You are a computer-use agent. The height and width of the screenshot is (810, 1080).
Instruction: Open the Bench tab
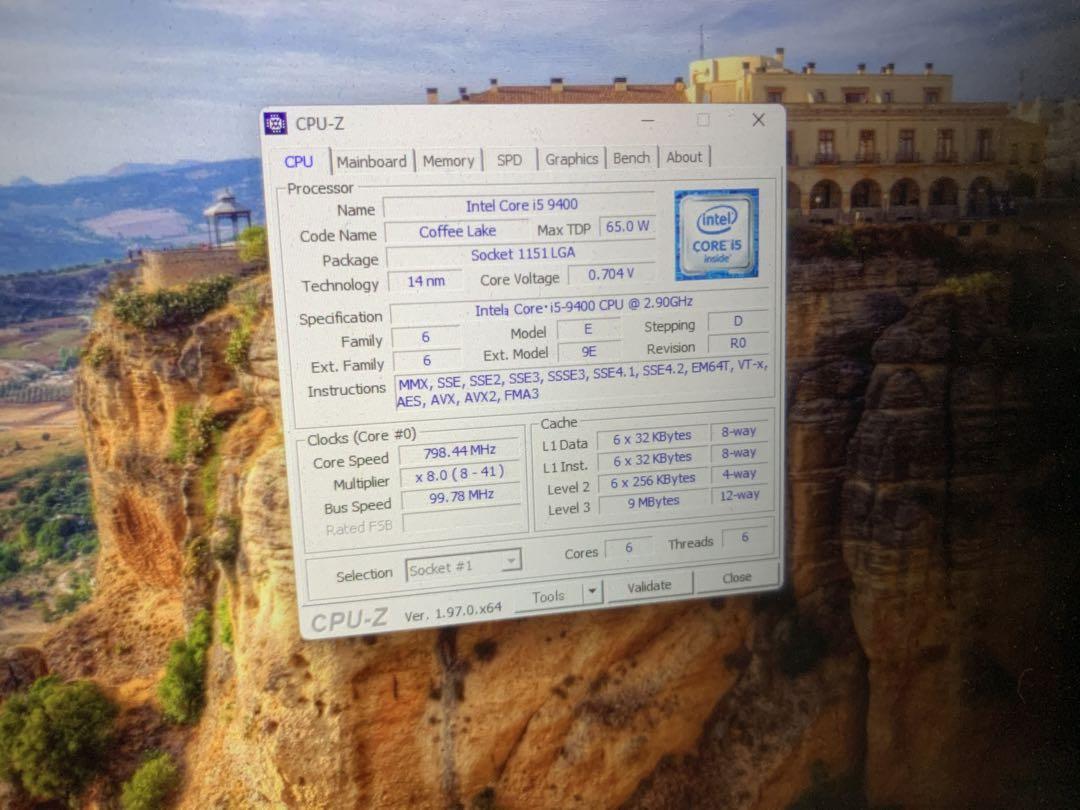point(632,158)
